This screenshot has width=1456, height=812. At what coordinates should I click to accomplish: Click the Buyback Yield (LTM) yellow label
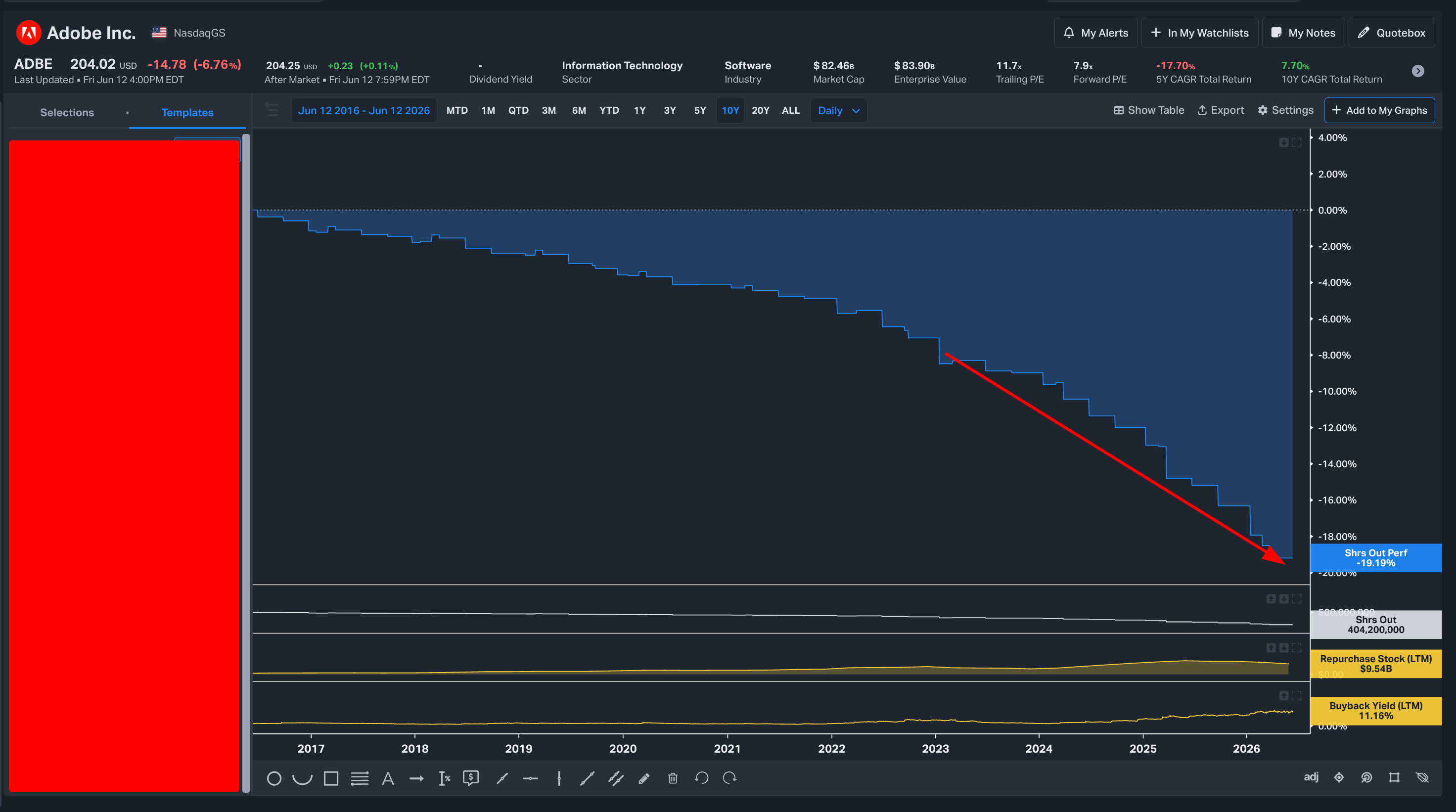[1376, 711]
